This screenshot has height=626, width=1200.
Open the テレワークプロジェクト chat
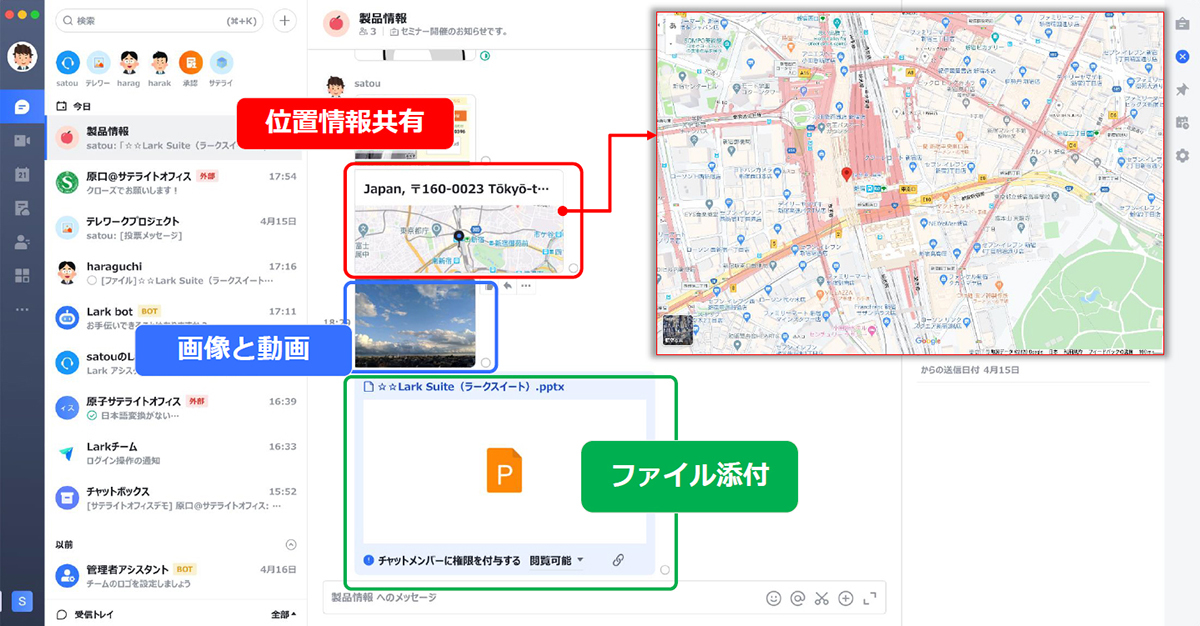click(x=174, y=228)
